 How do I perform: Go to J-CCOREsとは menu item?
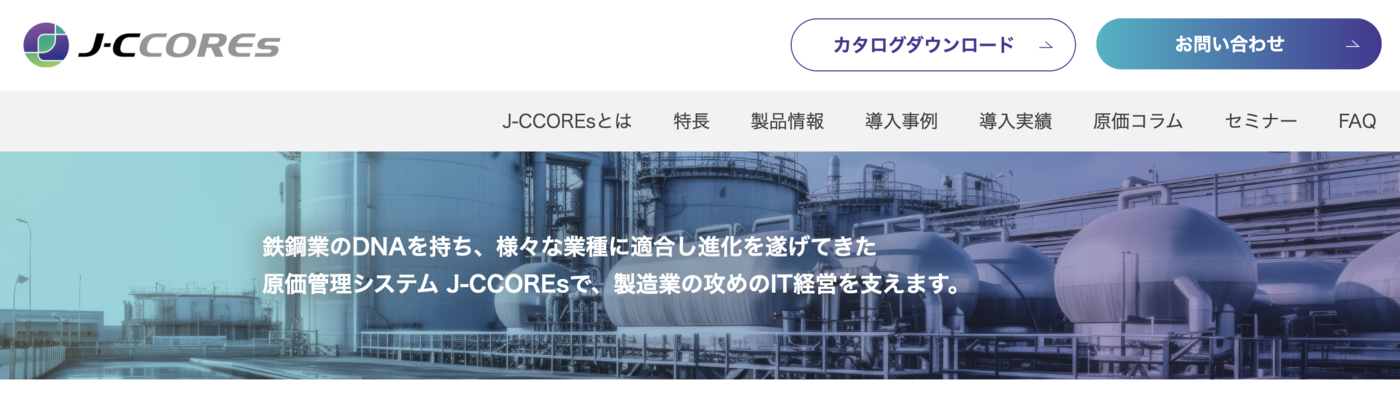tap(567, 121)
